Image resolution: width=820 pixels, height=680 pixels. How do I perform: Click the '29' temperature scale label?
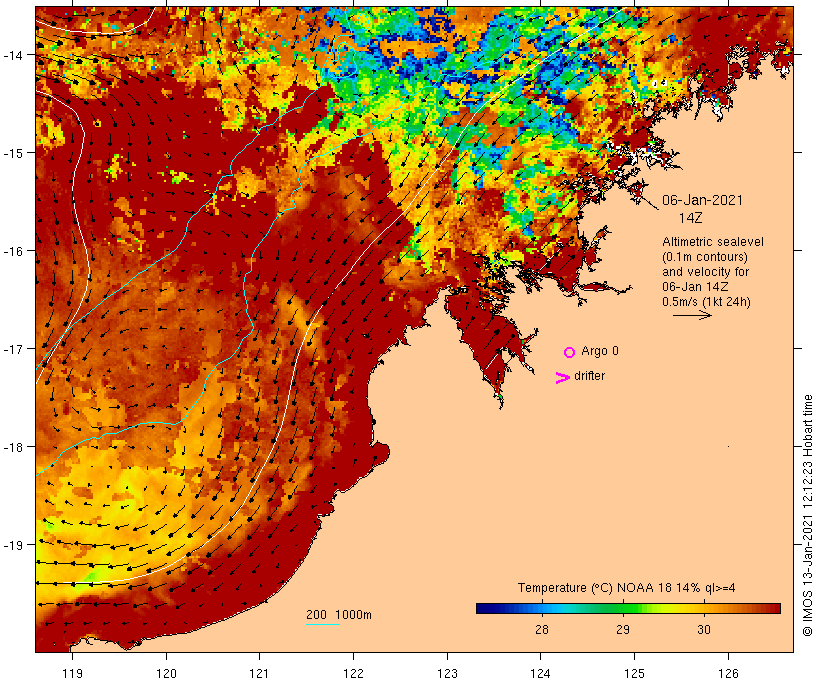[622, 629]
